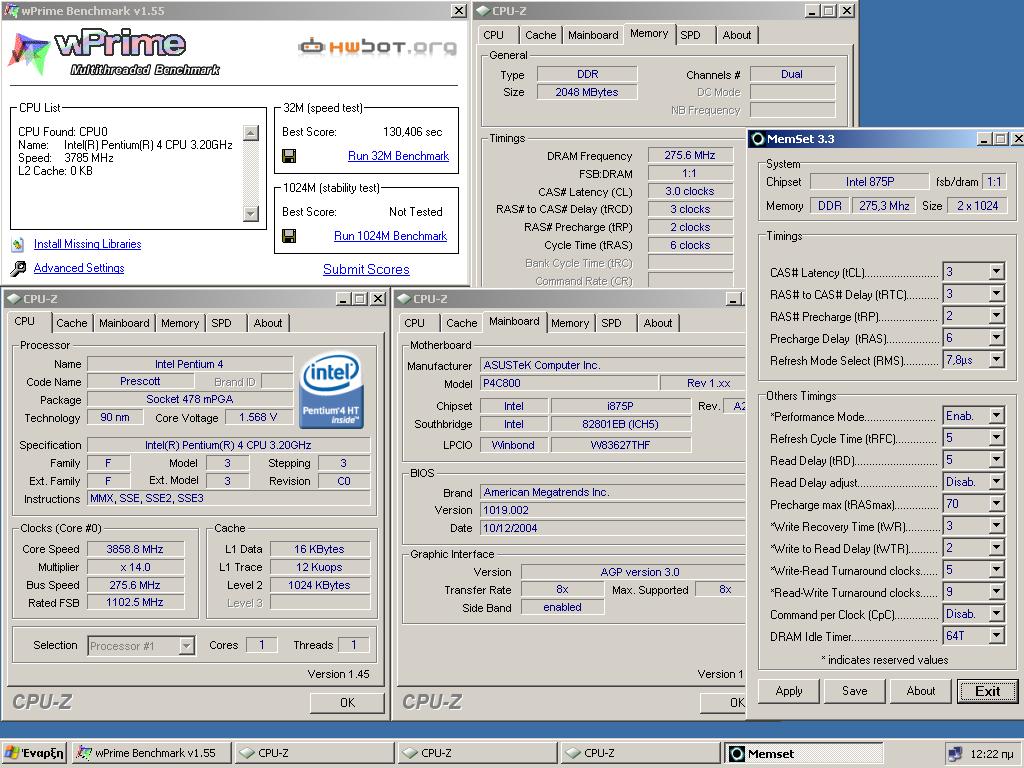Open the RAS# to CAS# Delay dropdown in MemSet

pyautogui.click(x=996, y=295)
